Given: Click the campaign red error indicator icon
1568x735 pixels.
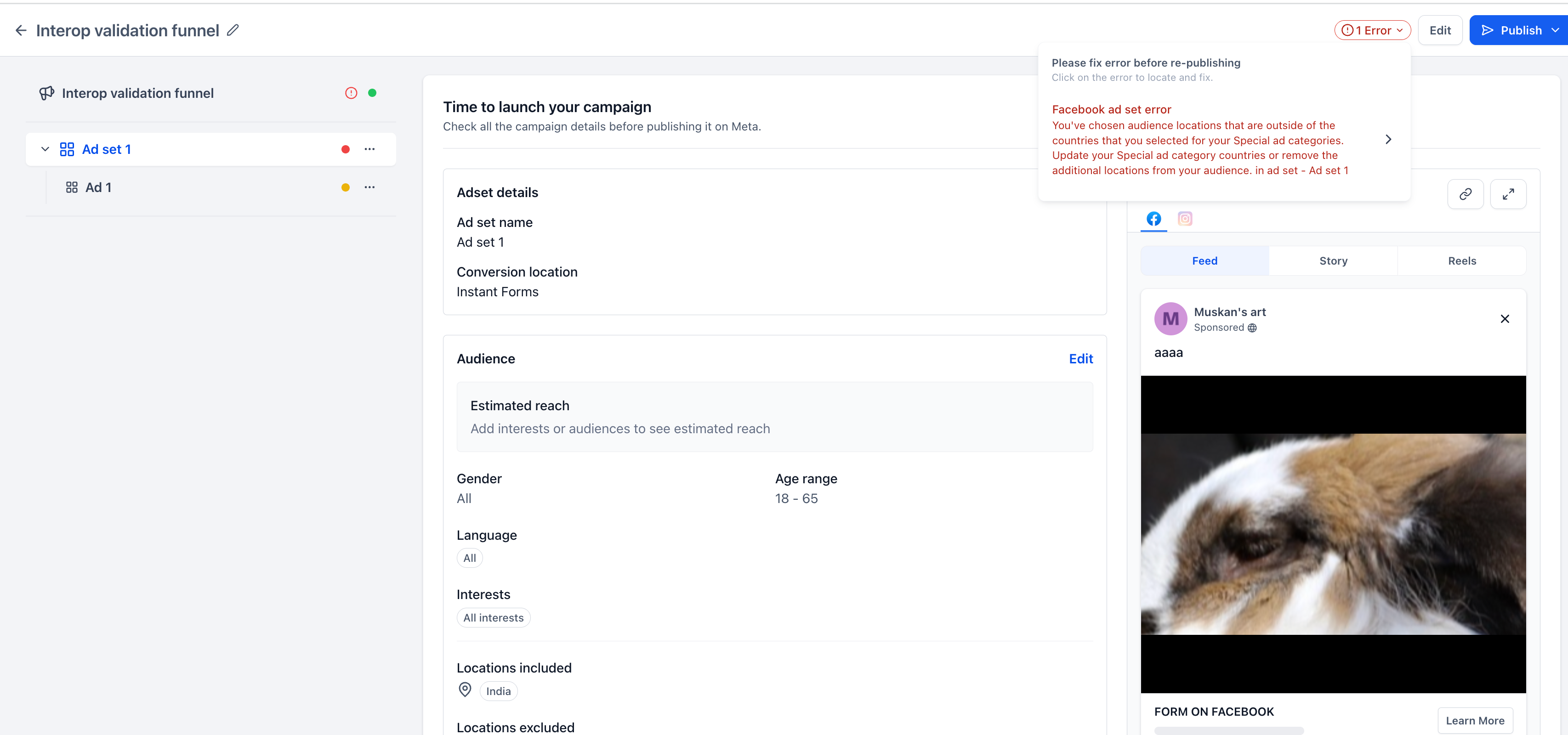Looking at the screenshot, I should pos(351,93).
